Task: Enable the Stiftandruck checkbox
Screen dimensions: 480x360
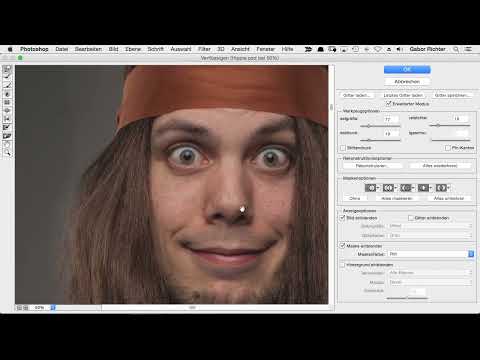Action: 343,148
